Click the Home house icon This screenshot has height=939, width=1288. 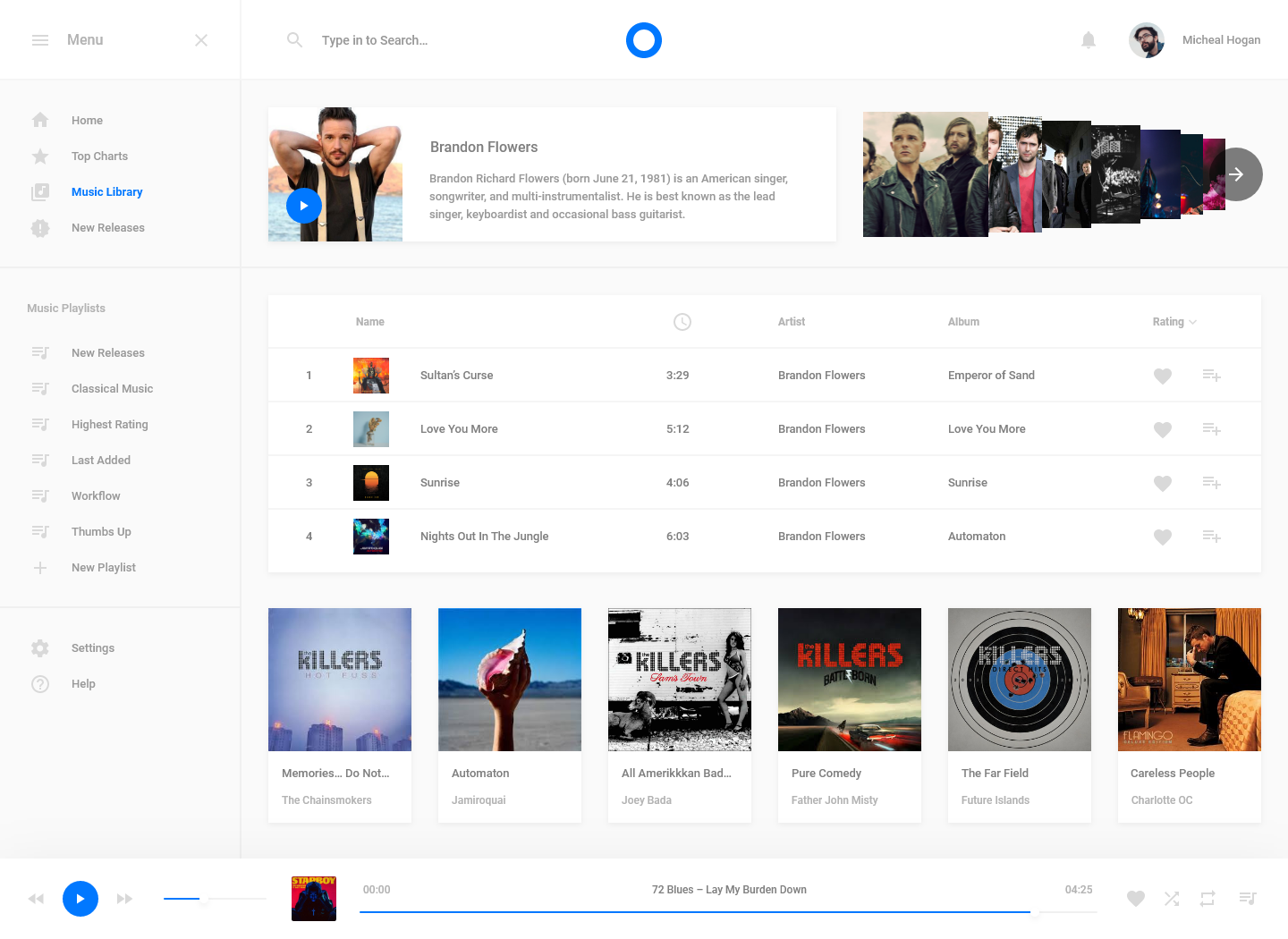(40, 120)
